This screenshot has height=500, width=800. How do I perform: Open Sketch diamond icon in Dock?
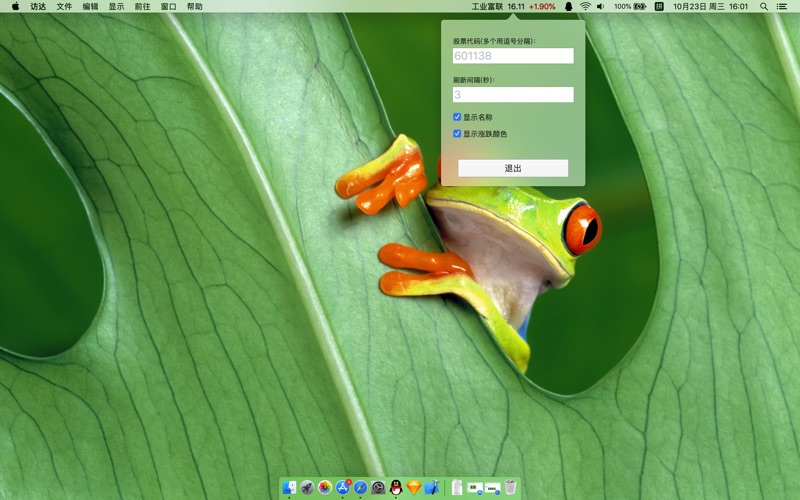[414, 487]
